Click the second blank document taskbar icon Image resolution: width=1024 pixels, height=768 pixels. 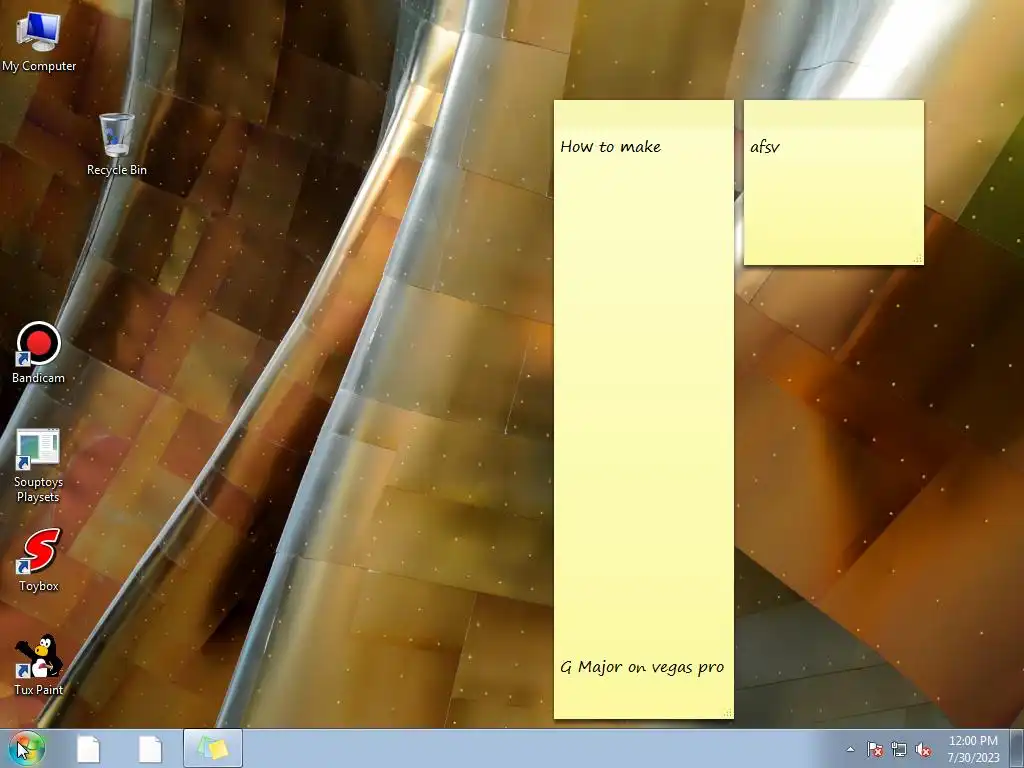[x=150, y=749]
